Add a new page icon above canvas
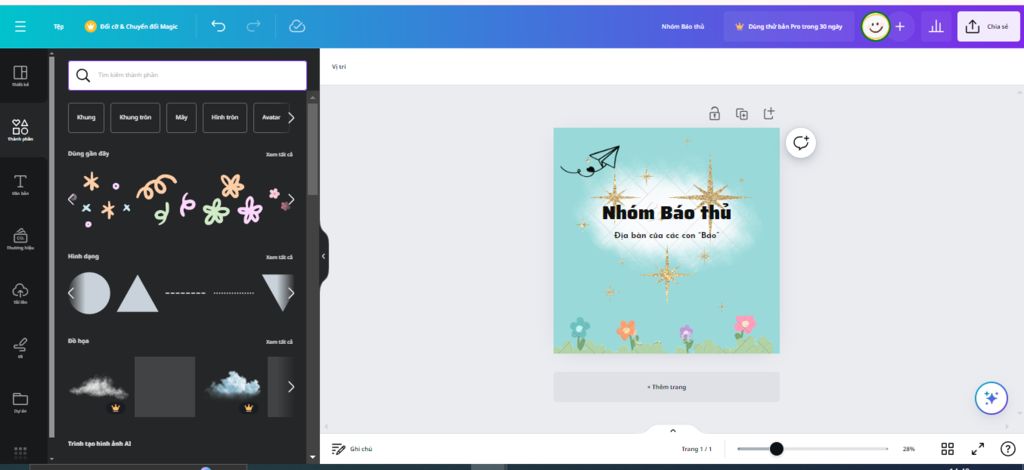Image resolution: width=1024 pixels, height=470 pixels. pyautogui.click(x=769, y=114)
